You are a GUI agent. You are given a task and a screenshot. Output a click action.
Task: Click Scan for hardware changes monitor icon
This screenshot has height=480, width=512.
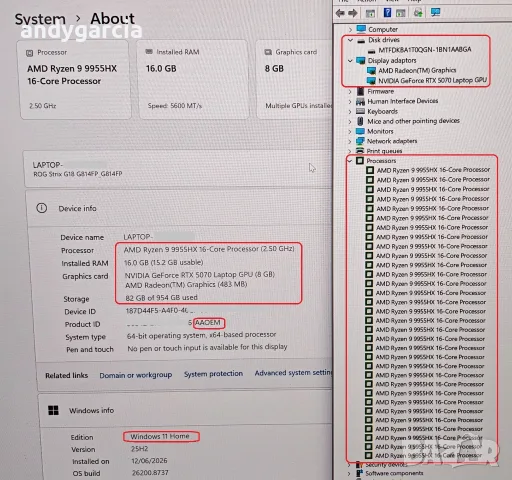(435, 13)
